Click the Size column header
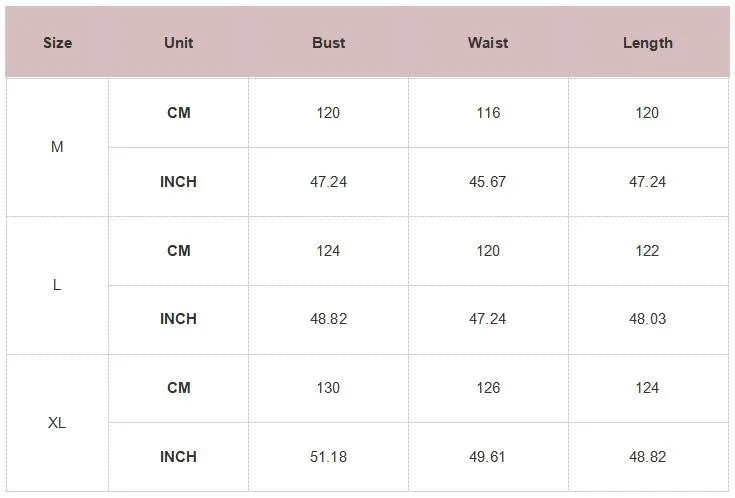This screenshot has width=735, height=498. coord(57,43)
